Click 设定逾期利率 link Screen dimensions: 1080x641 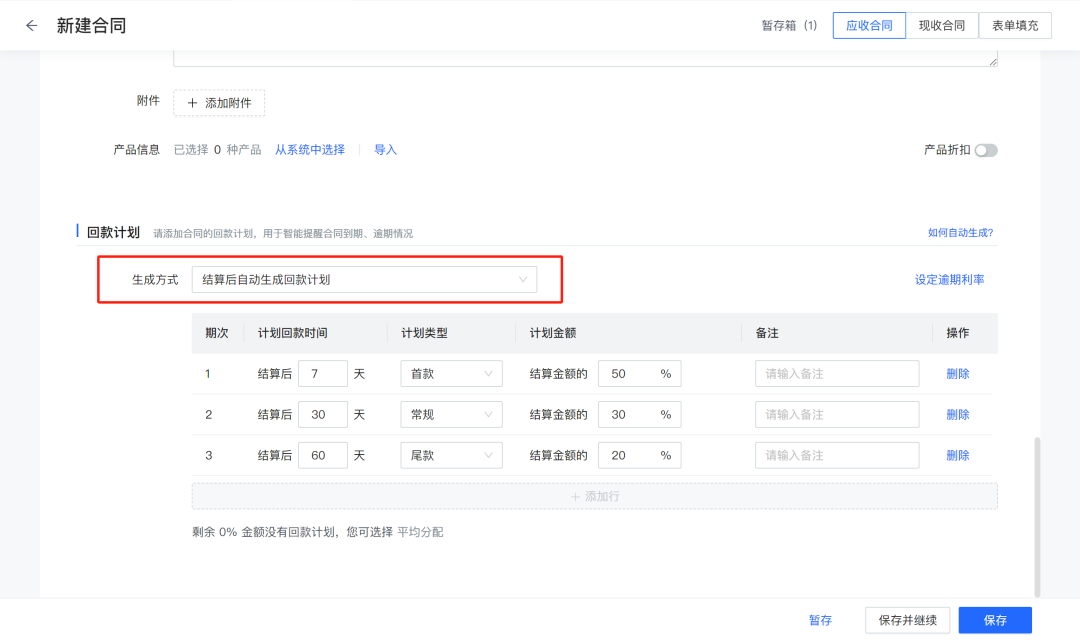pyautogui.click(x=947, y=280)
